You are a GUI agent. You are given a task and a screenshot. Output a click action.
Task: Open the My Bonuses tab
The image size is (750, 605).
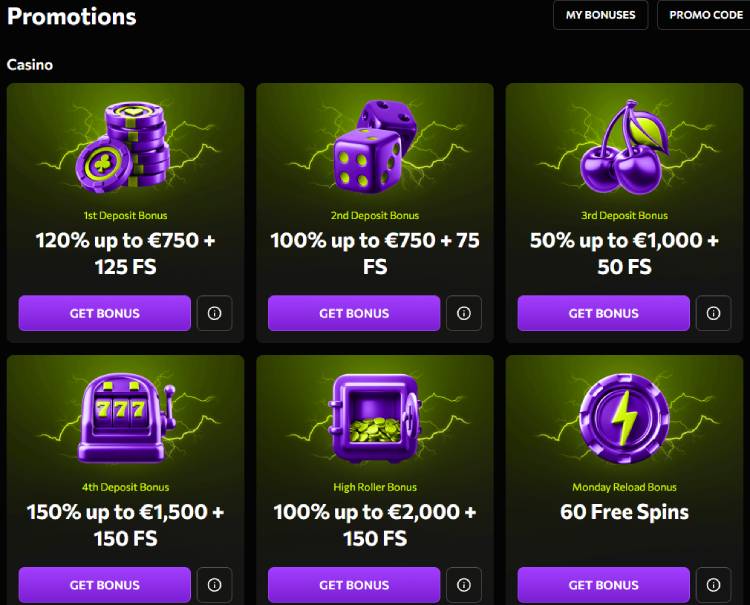click(x=600, y=15)
